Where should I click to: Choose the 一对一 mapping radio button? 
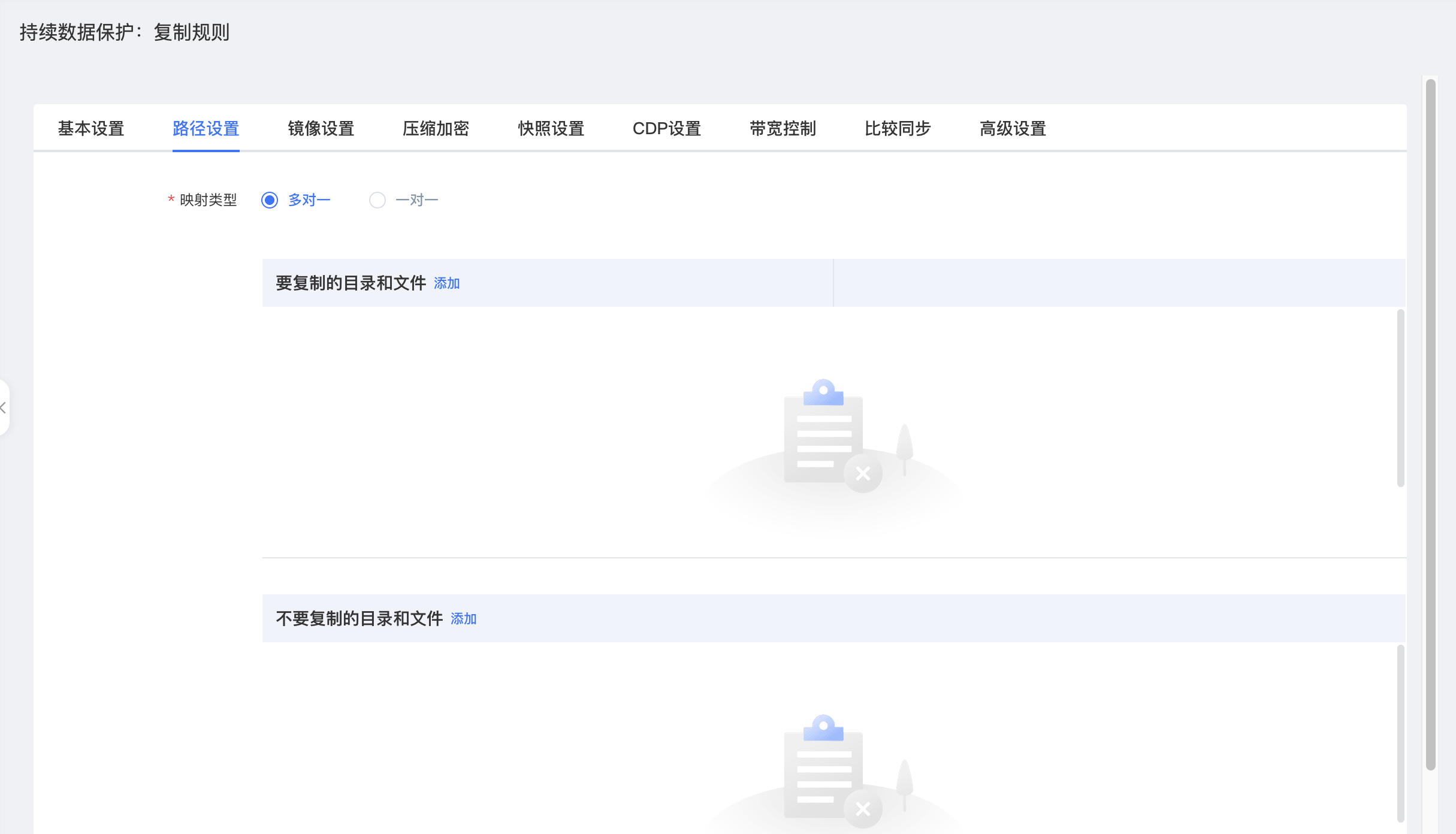[x=377, y=200]
